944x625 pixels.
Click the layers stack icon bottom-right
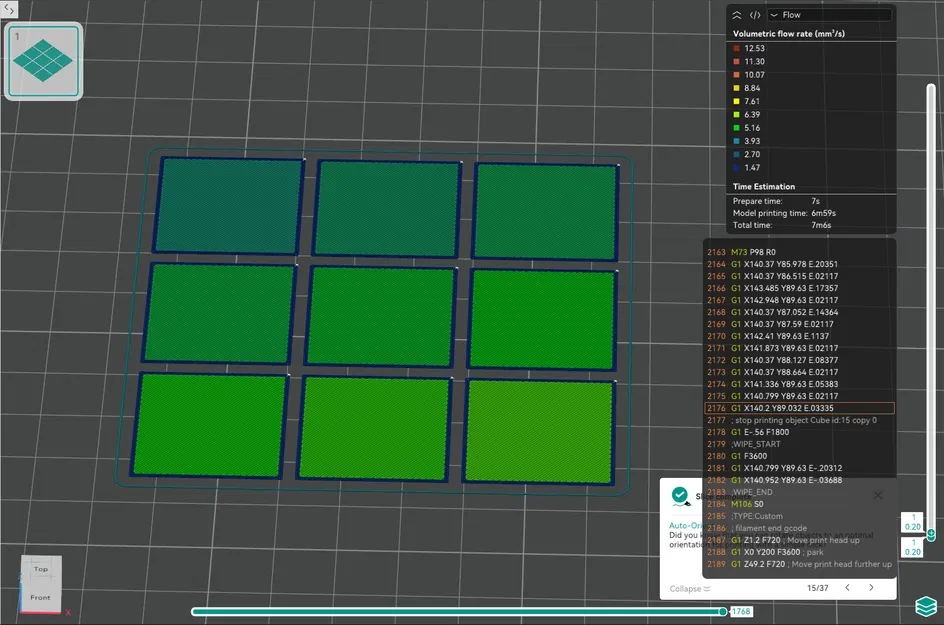pos(926,606)
